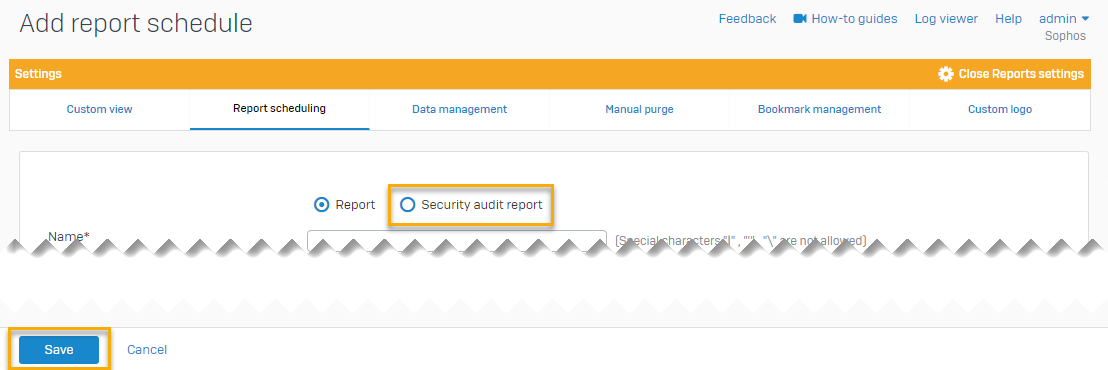Click the gear icon in the orange bar
Screen dimensions: 1108x370
945,74
